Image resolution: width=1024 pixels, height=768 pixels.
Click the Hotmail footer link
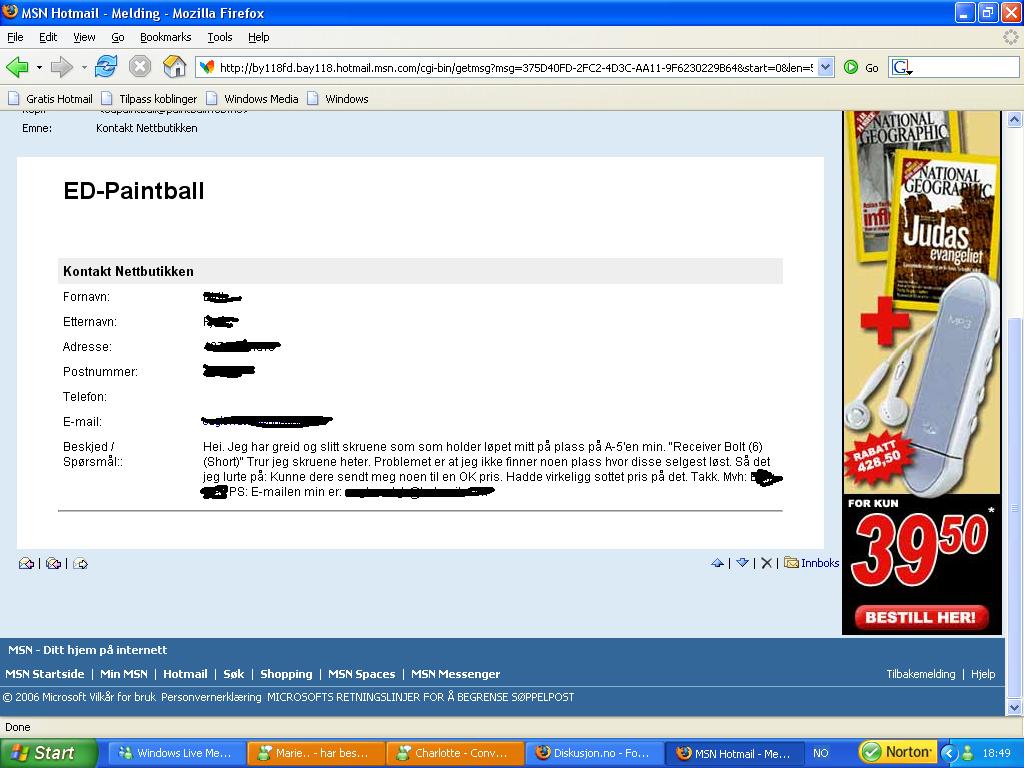[185, 674]
